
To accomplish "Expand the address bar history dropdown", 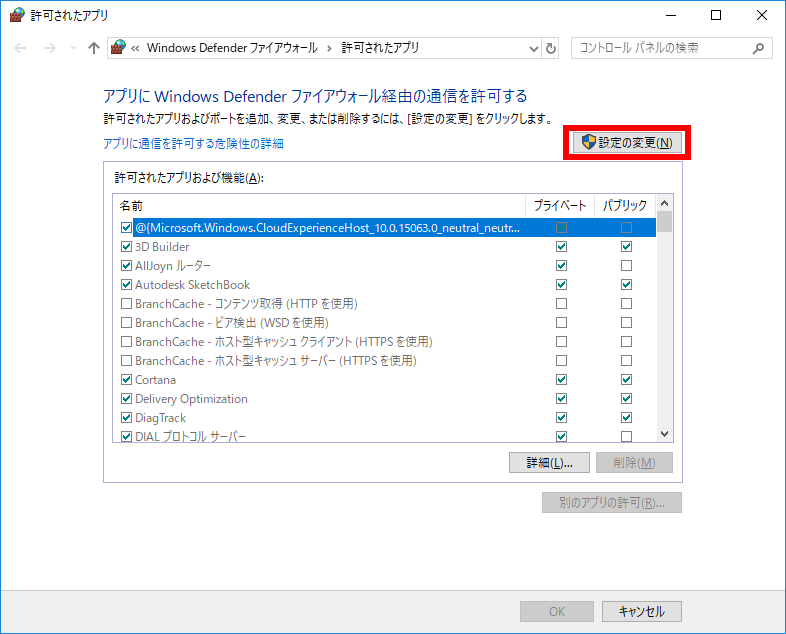I will coord(534,49).
